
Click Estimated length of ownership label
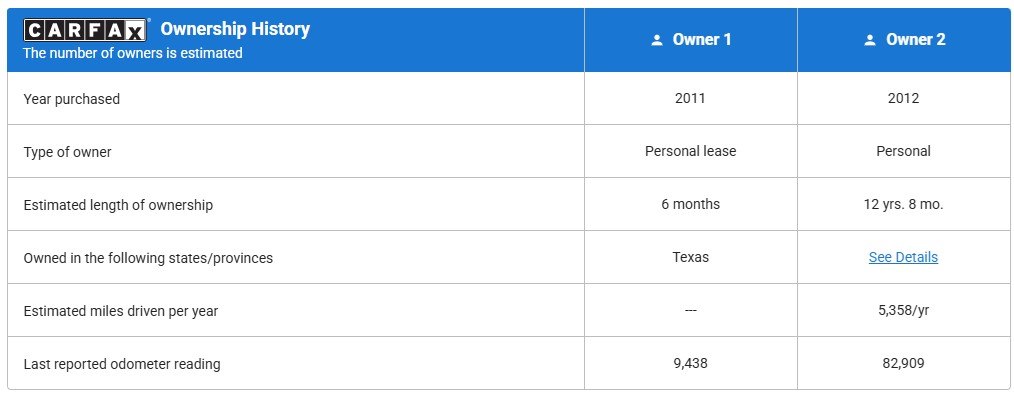[x=118, y=205]
